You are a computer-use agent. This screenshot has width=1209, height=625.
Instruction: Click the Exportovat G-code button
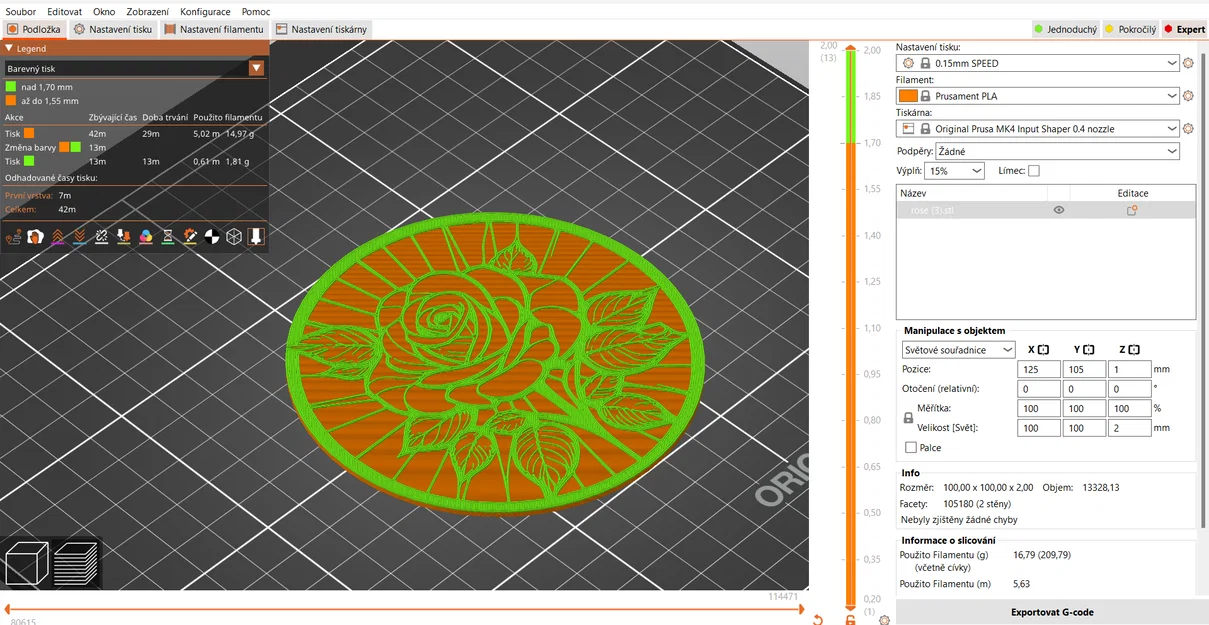[1051, 611]
